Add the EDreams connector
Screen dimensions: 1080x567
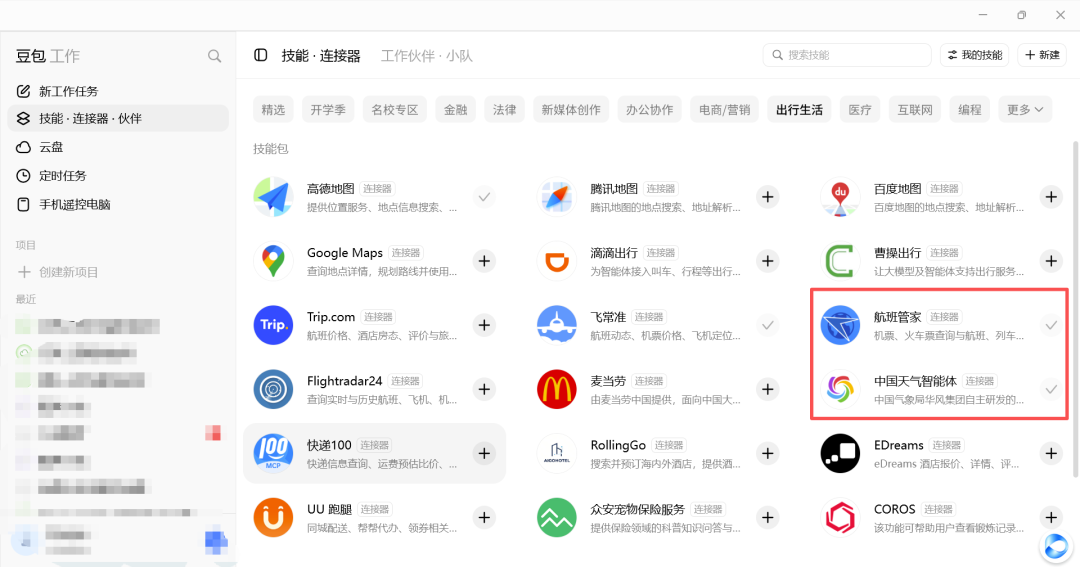pyautogui.click(x=1051, y=453)
